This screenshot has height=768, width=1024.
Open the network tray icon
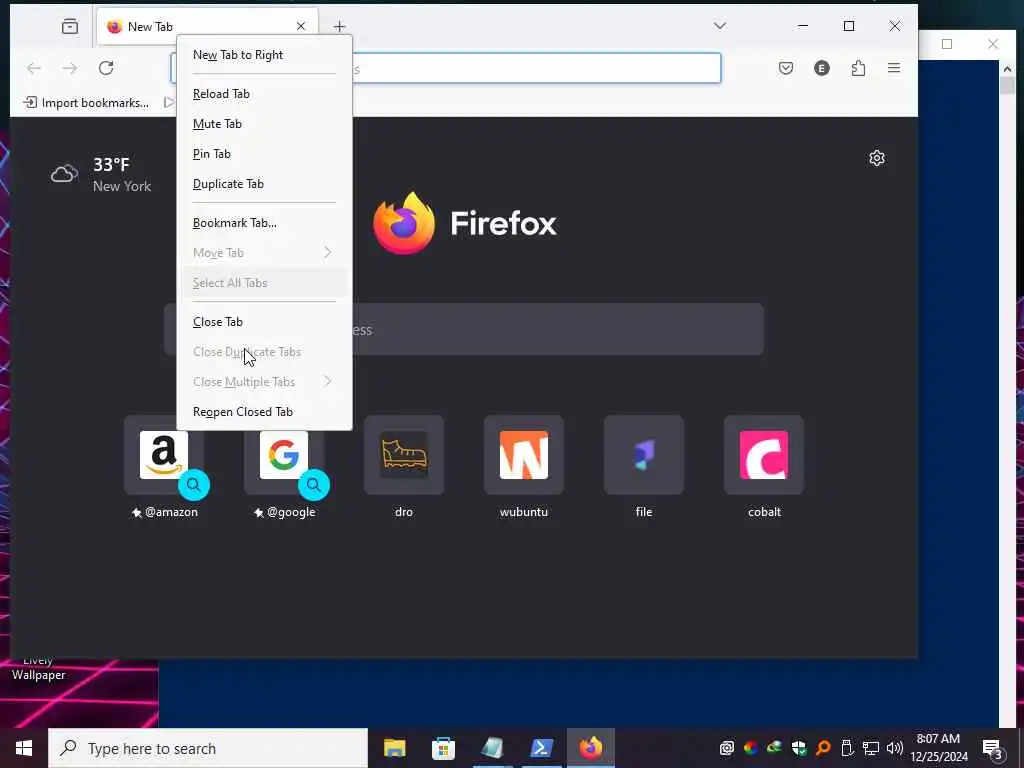(x=871, y=748)
